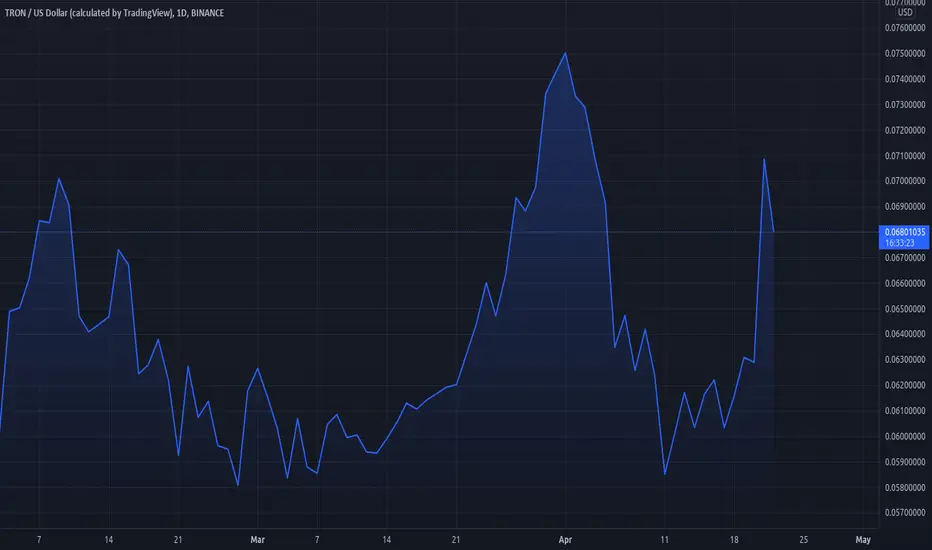Click the 0.06000000 price axis label

coord(905,436)
